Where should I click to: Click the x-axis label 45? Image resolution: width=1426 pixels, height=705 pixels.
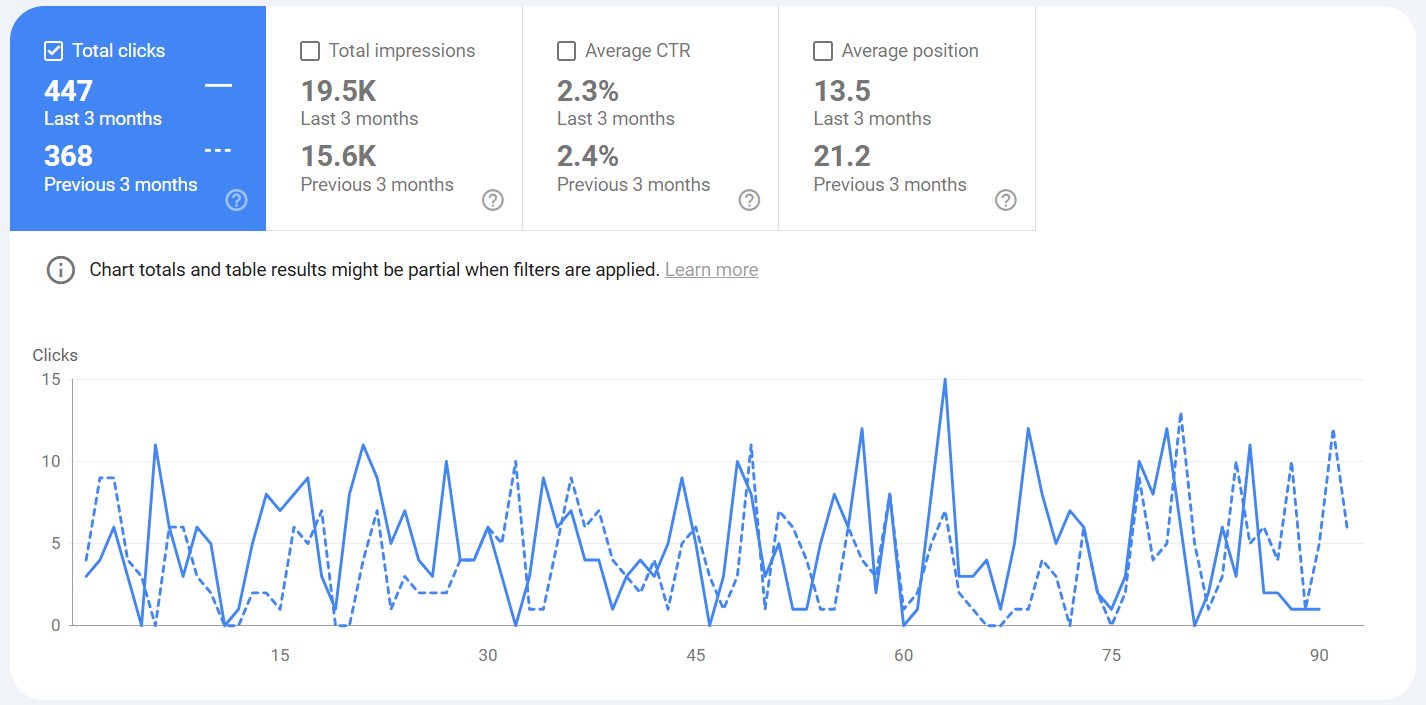696,655
